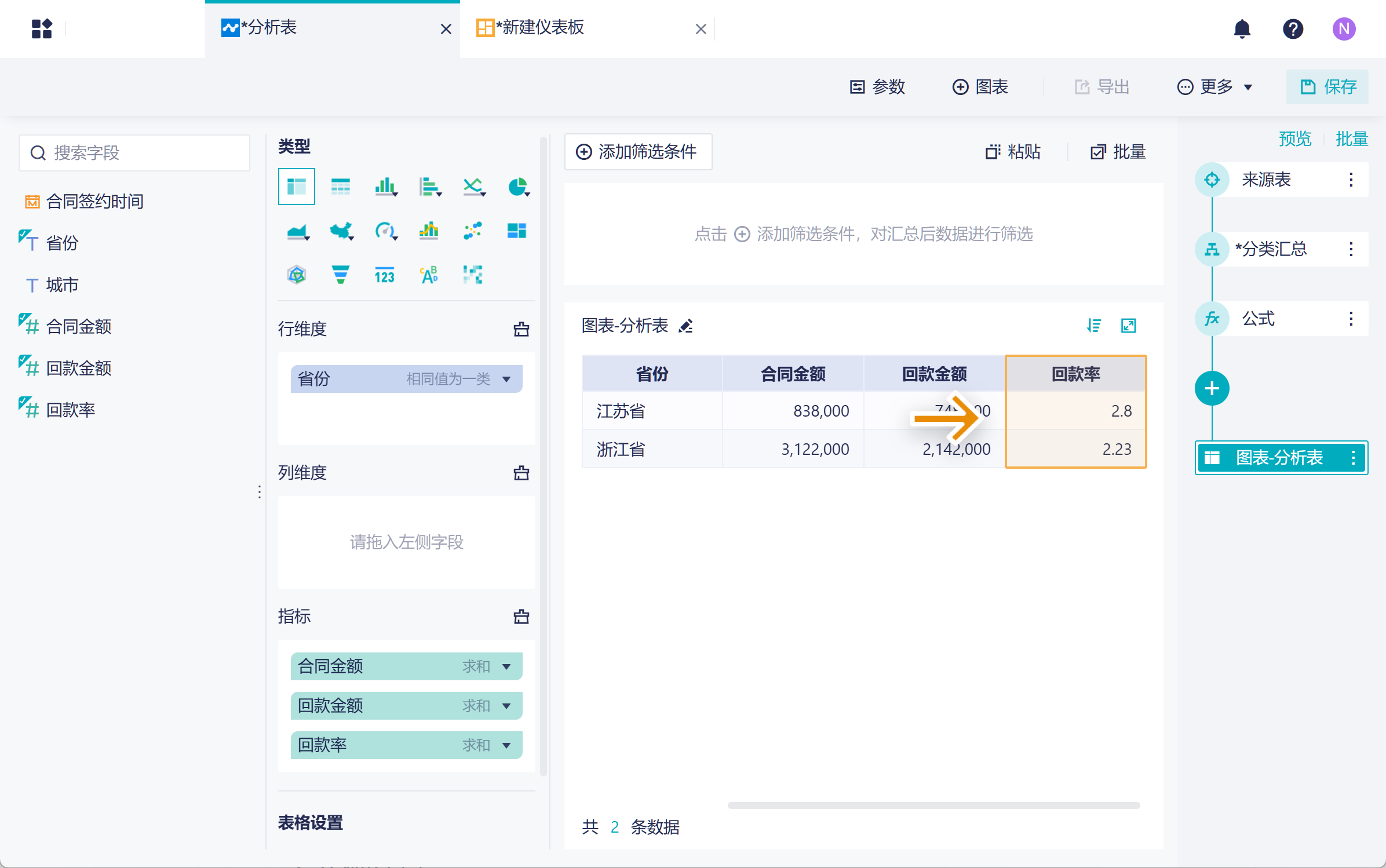Click the edit title pencil icon
This screenshot has height=868, width=1386.
click(686, 326)
